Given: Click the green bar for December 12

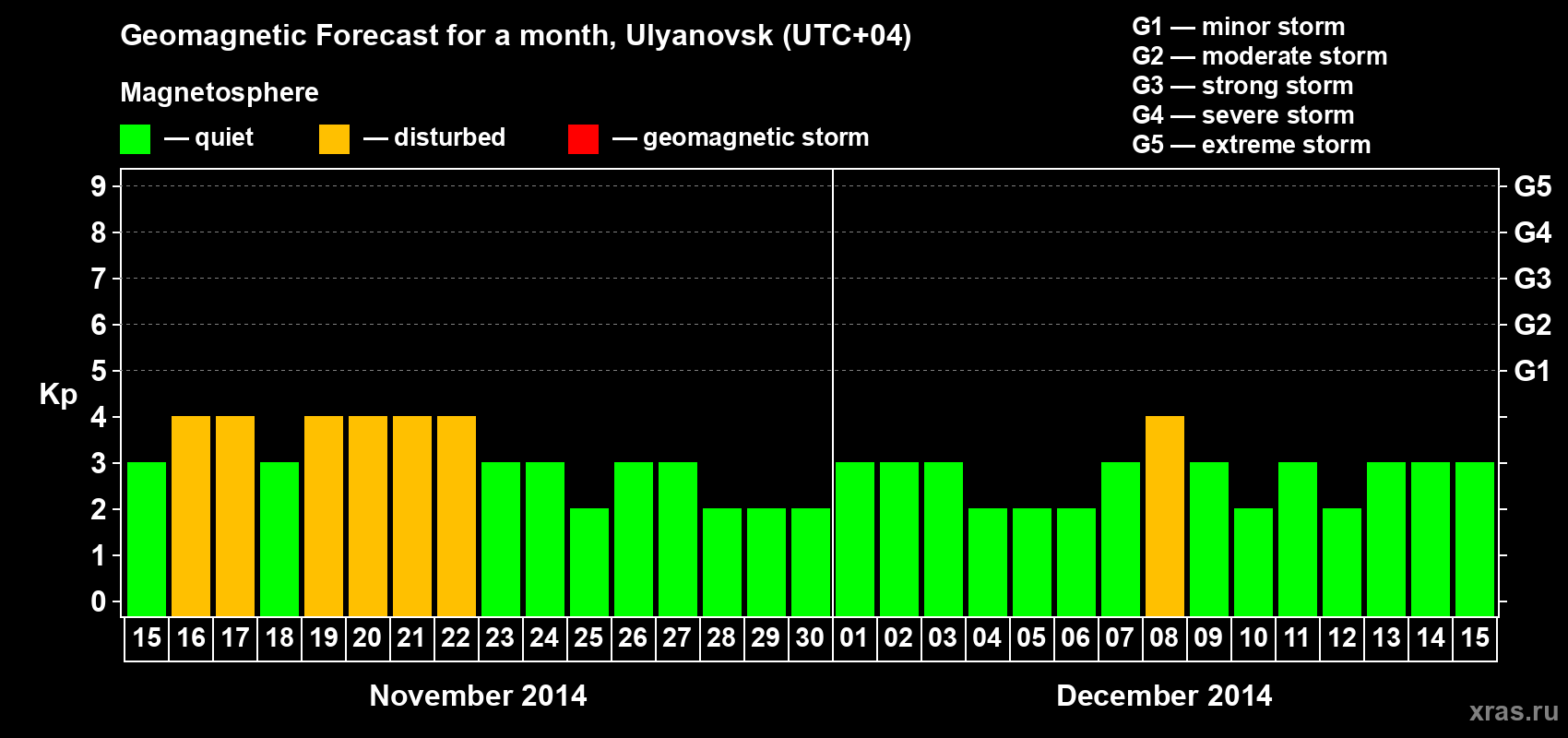Looking at the screenshot, I should coord(1342,563).
